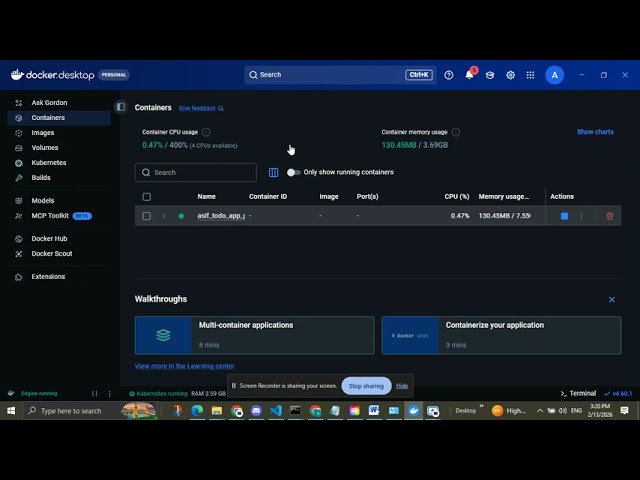Viewport: 640px width, 480px height.
Task: Open File Explorer from taskbar
Action: click(x=217, y=411)
